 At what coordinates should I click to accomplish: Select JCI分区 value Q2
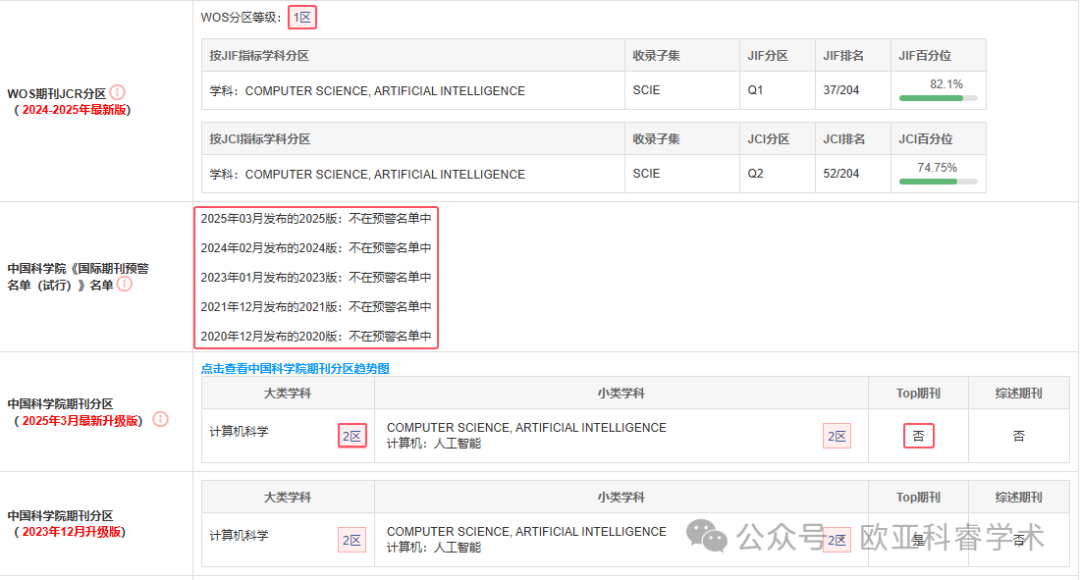pyautogui.click(x=755, y=174)
